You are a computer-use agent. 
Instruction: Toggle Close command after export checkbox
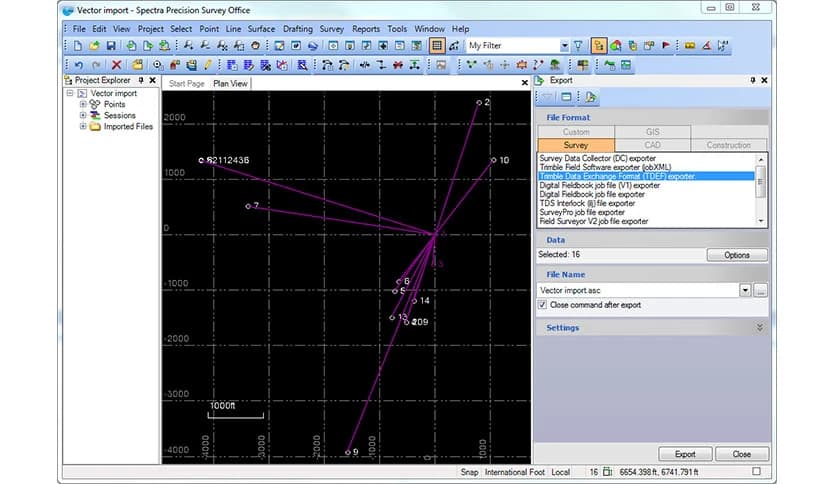[x=542, y=305]
